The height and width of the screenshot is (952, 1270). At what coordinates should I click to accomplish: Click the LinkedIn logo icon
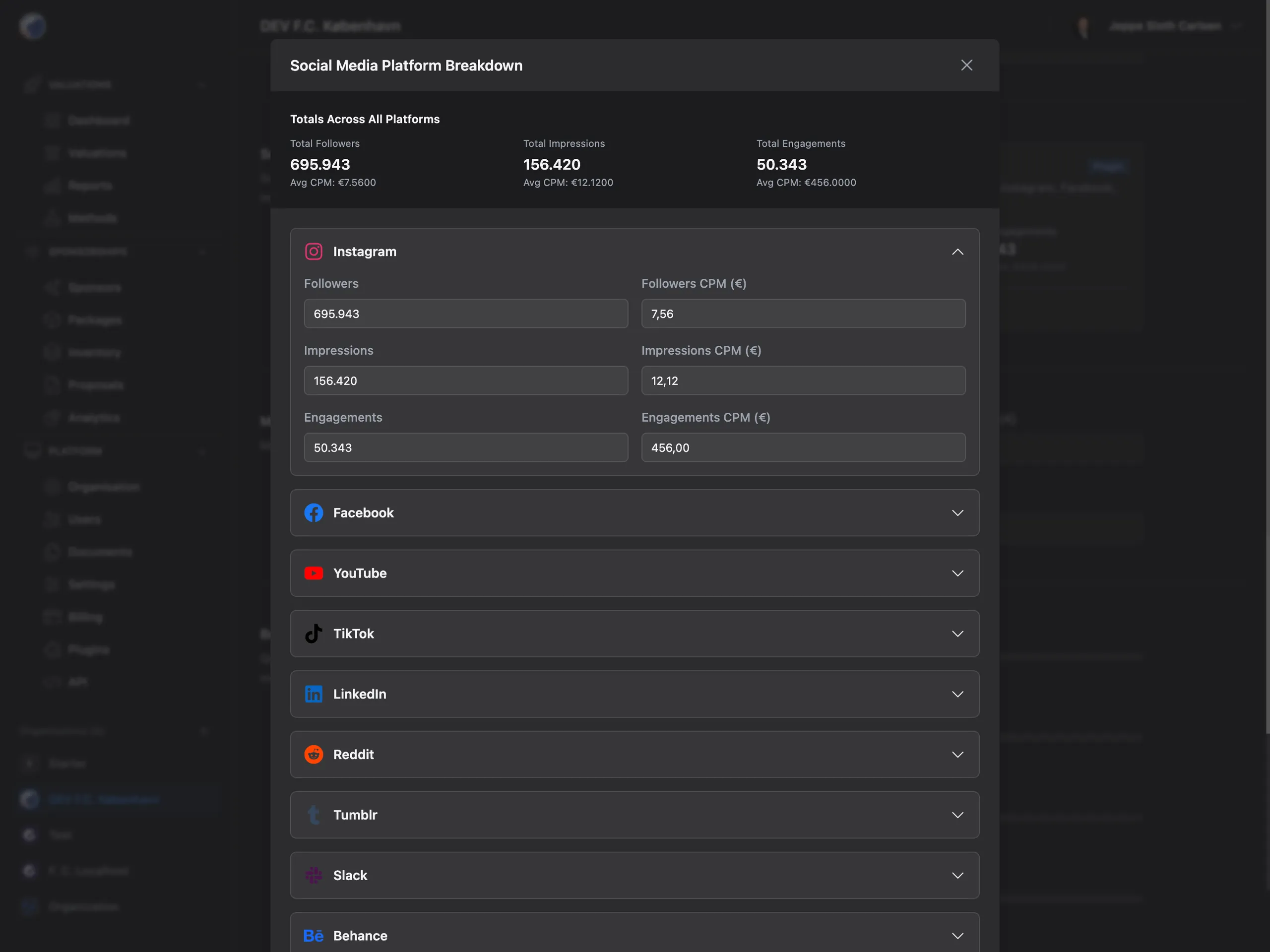[x=314, y=694]
